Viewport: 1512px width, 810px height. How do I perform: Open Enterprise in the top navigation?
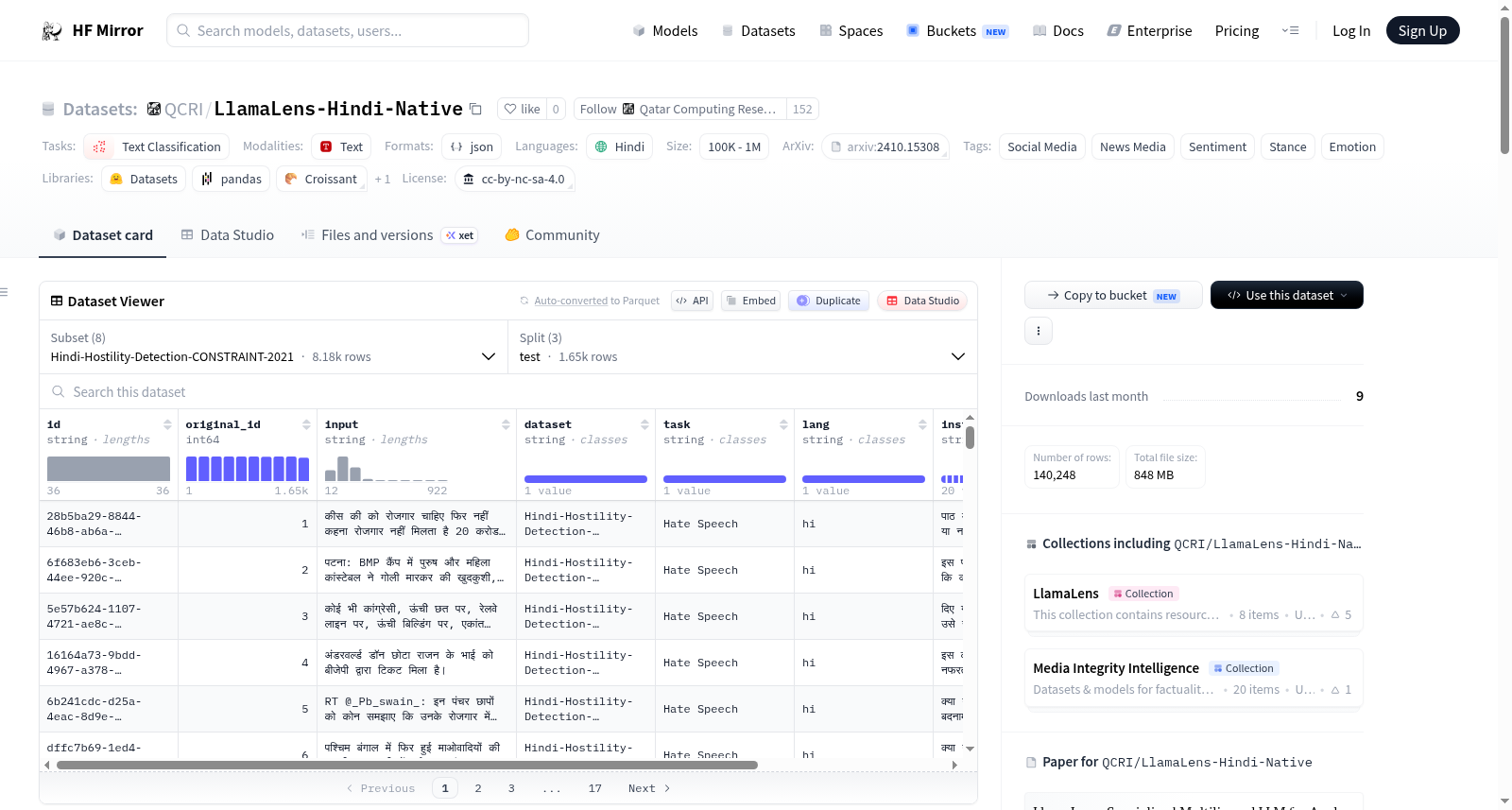(x=1149, y=31)
